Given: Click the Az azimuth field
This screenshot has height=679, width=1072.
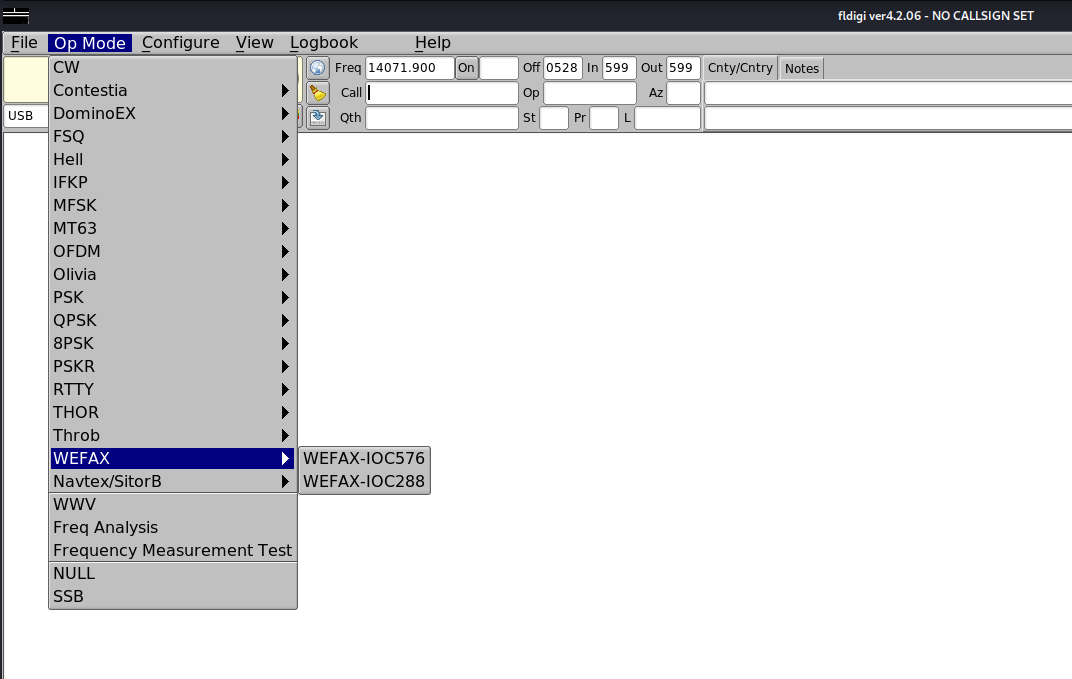Looking at the screenshot, I should click(683, 92).
